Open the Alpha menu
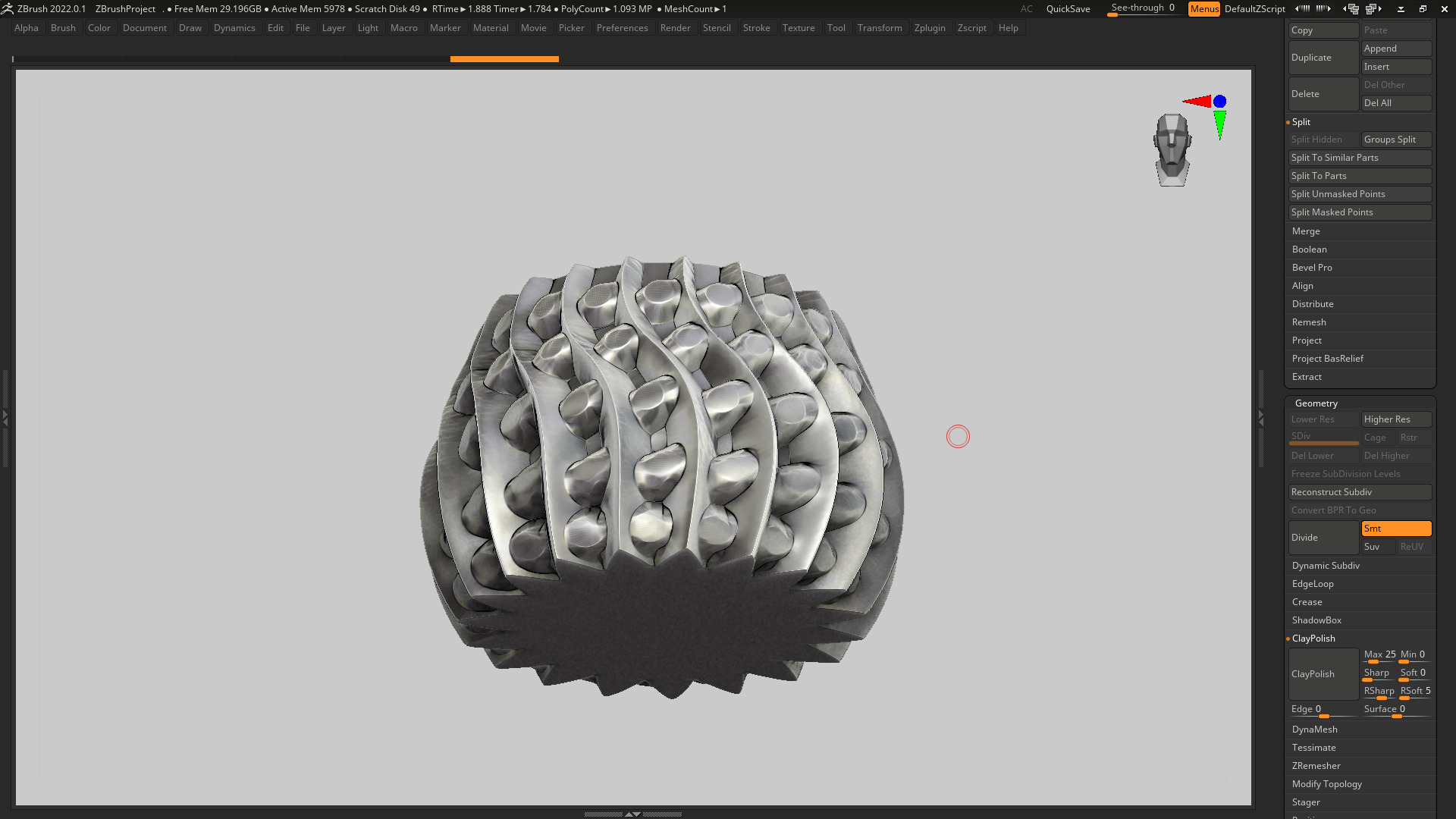The width and height of the screenshot is (1456, 819). pos(26,28)
